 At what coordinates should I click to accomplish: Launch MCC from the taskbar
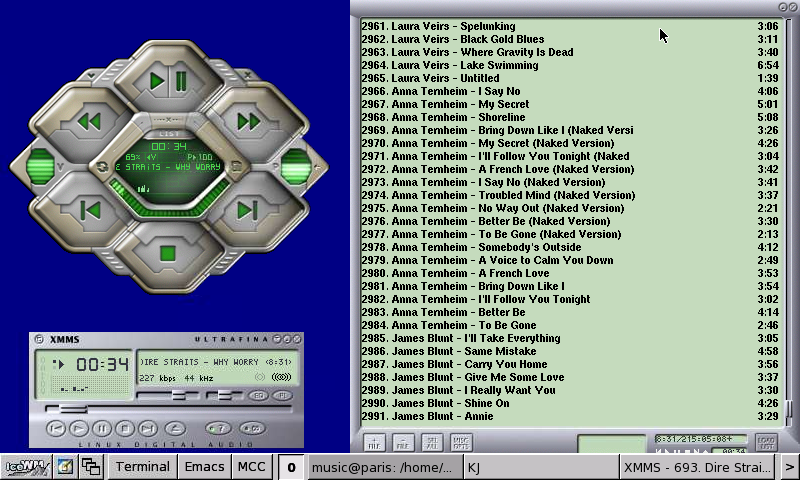tap(252, 467)
